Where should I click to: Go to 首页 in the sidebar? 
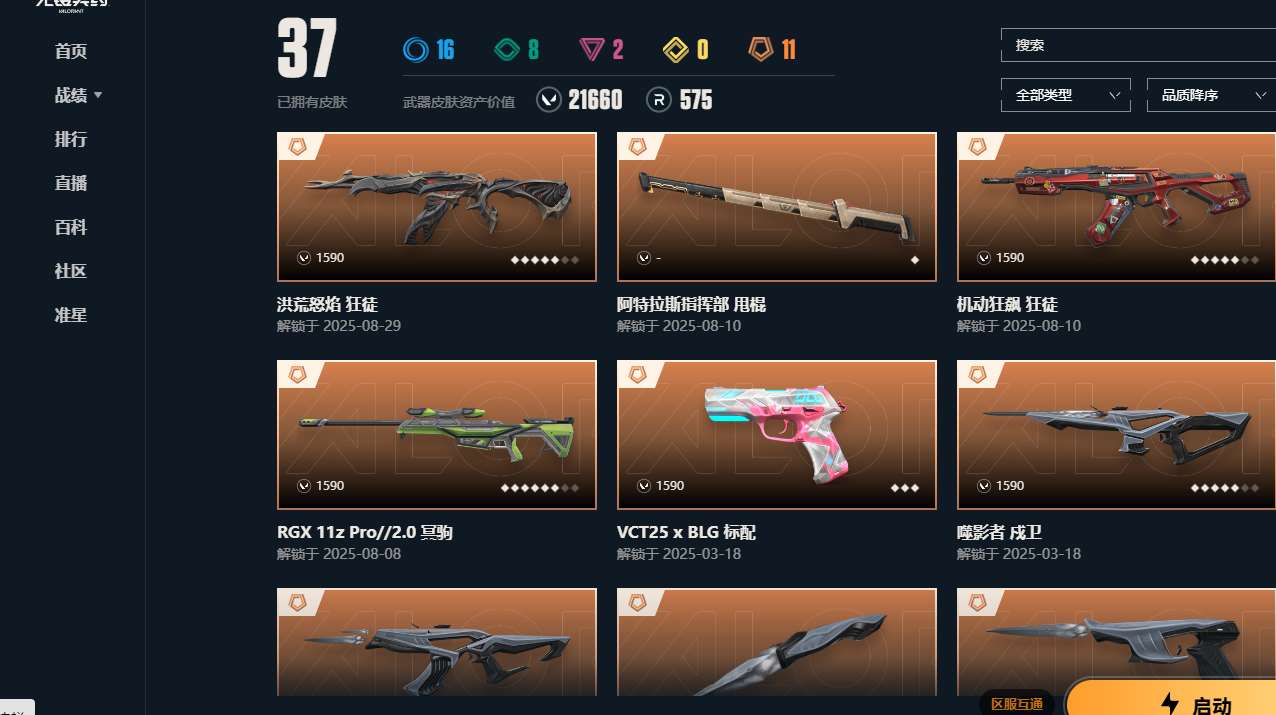(x=71, y=51)
